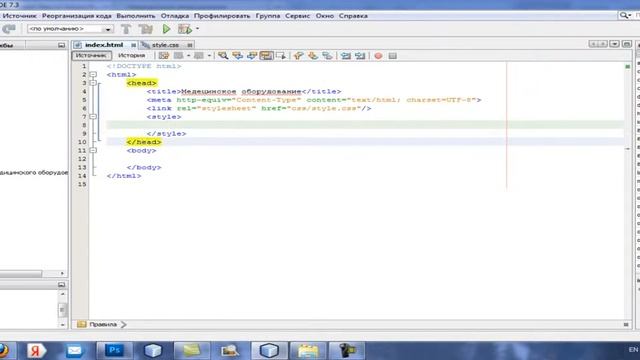Click the Find Selection magnifier icon
This screenshot has height=360, width=640.
223,56
